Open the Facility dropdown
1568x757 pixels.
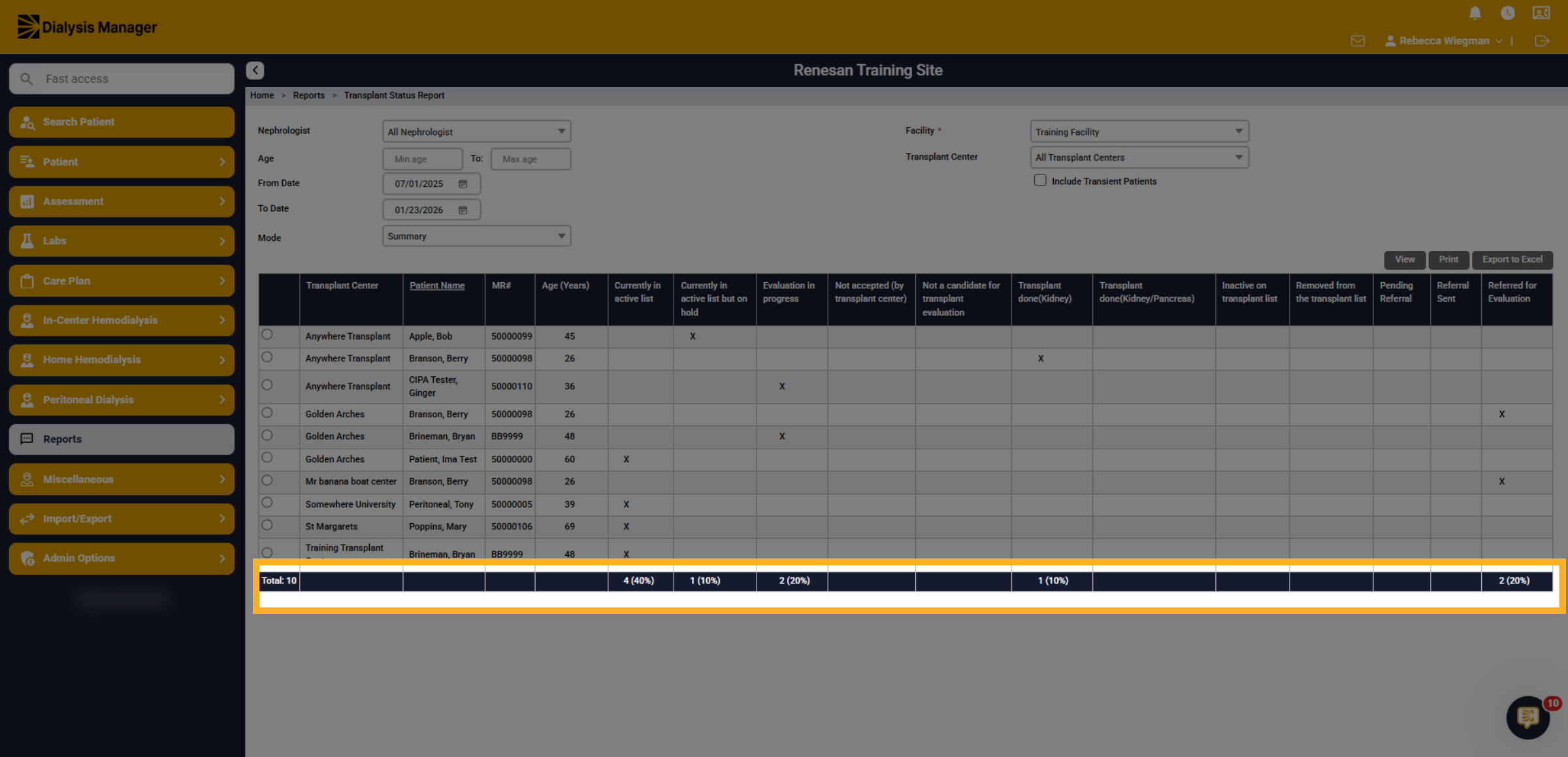point(1139,131)
